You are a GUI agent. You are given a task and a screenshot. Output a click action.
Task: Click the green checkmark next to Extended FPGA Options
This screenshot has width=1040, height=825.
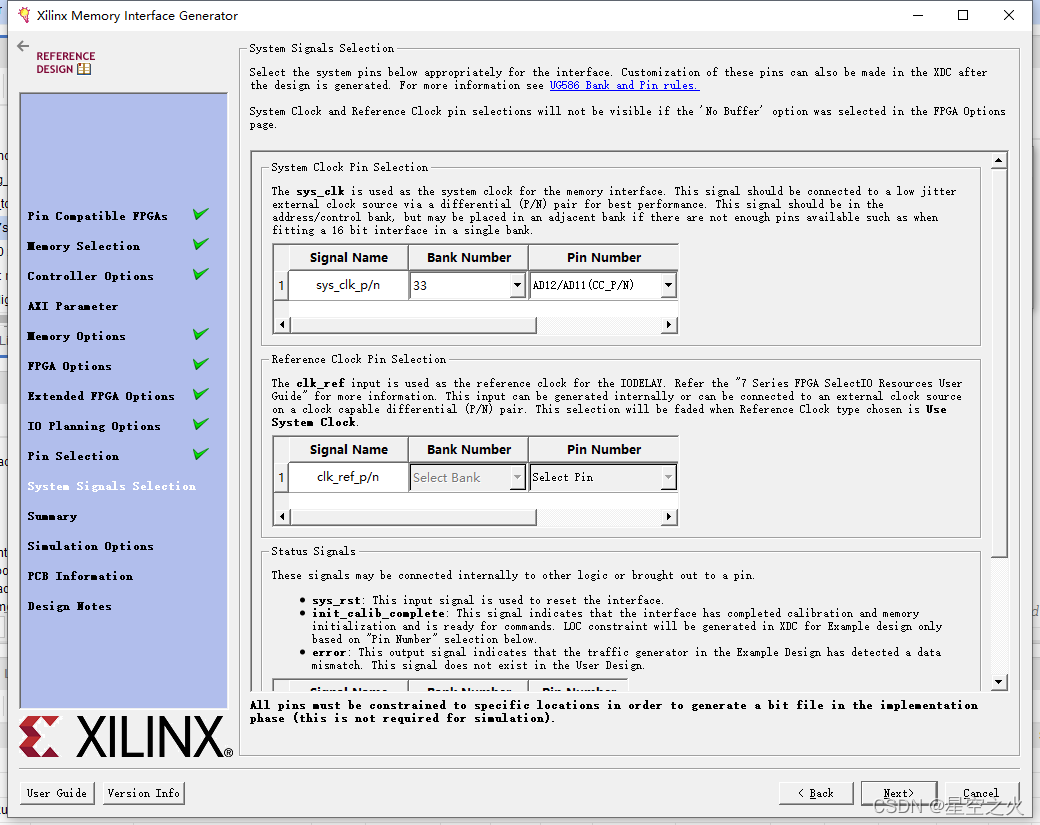tap(201, 394)
